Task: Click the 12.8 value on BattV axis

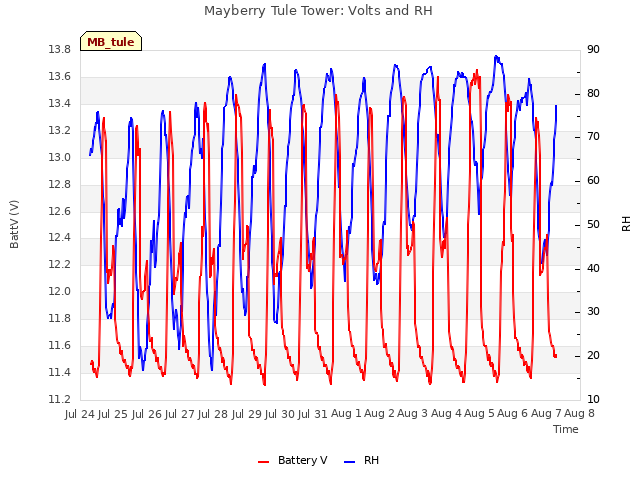Action: (x=59, y=184)
